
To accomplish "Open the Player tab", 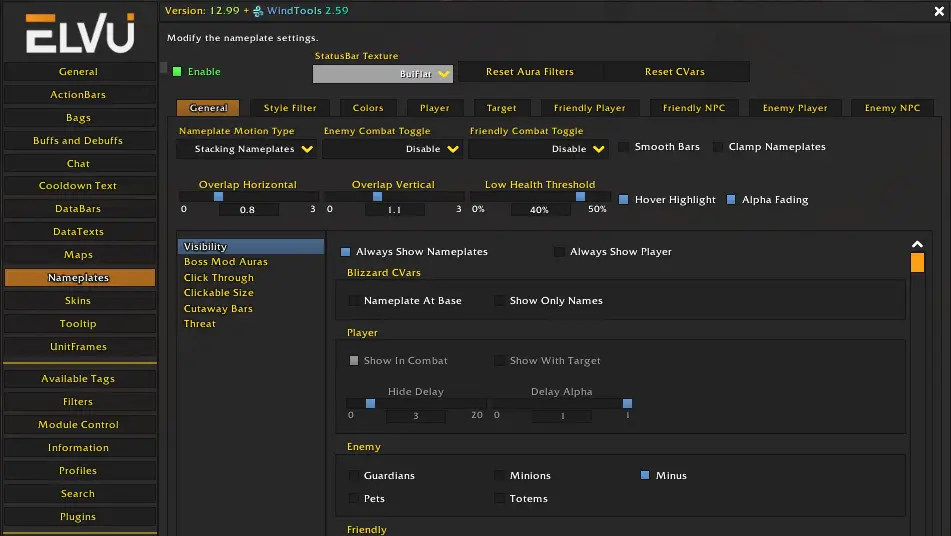I will click(435, 108).
